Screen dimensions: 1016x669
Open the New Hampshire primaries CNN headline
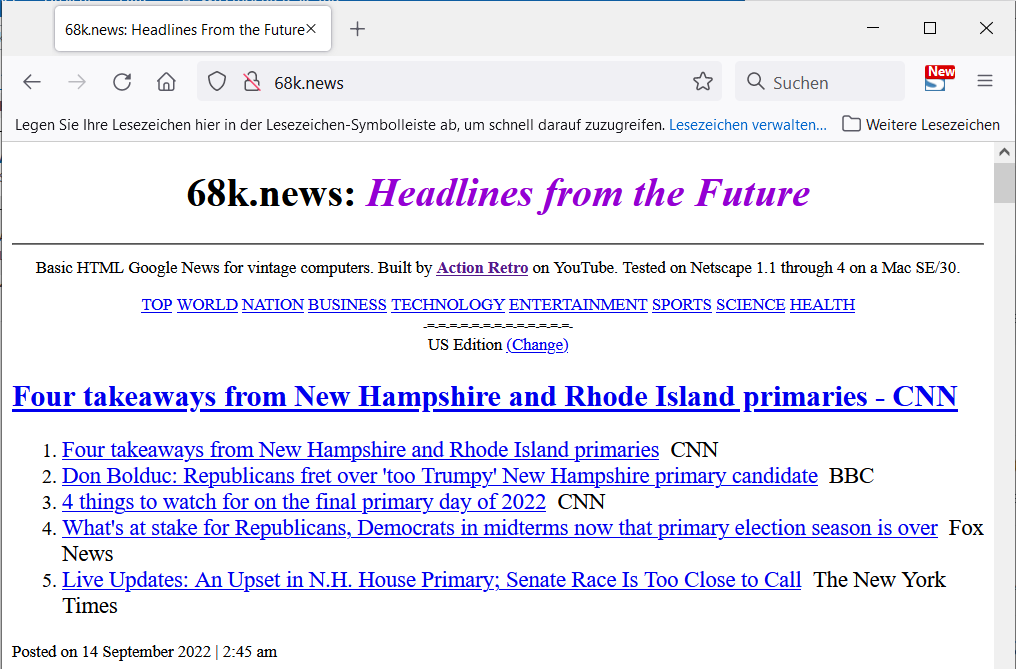coord(484,396)
